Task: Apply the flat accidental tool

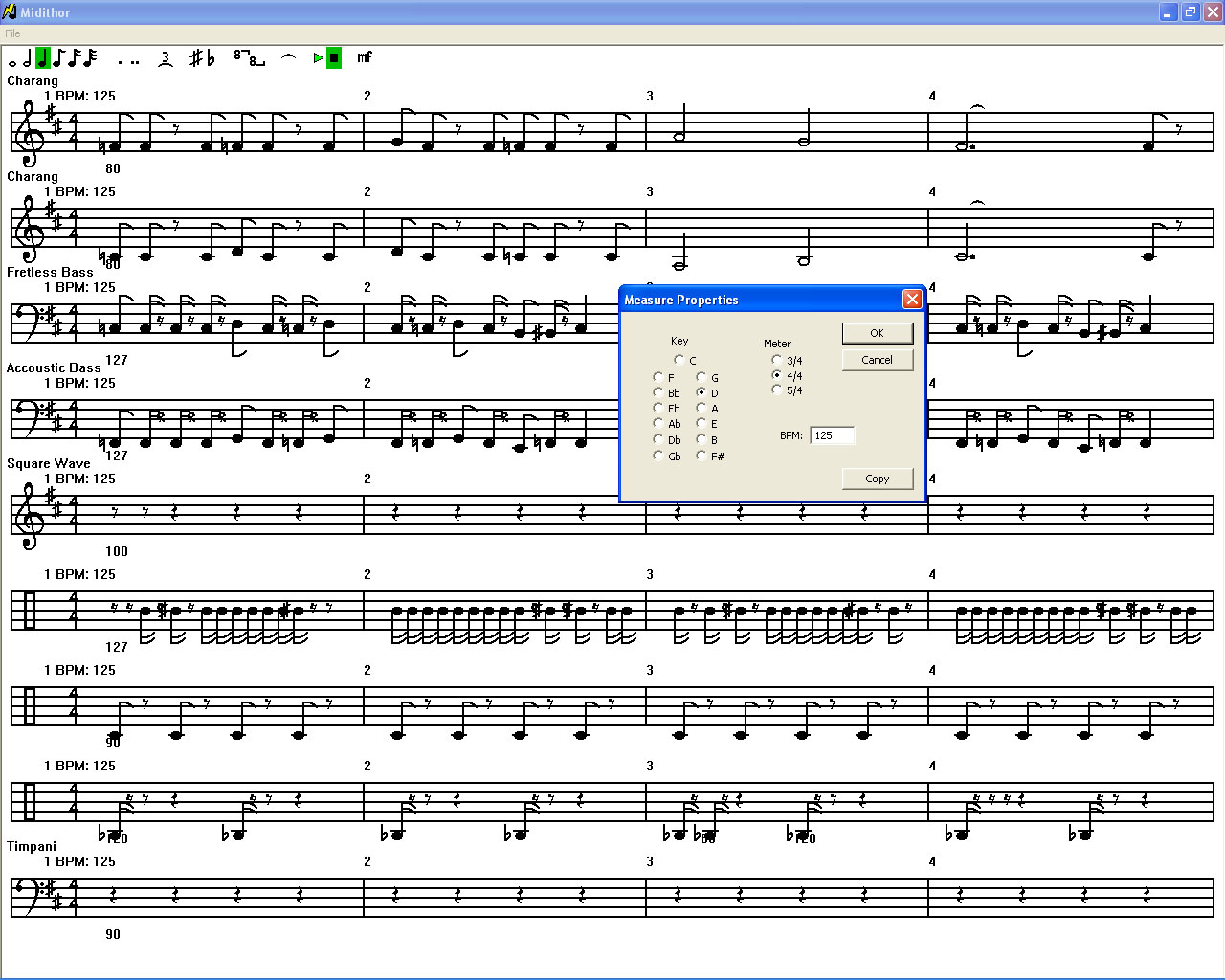Action: [x=211, y=58]
